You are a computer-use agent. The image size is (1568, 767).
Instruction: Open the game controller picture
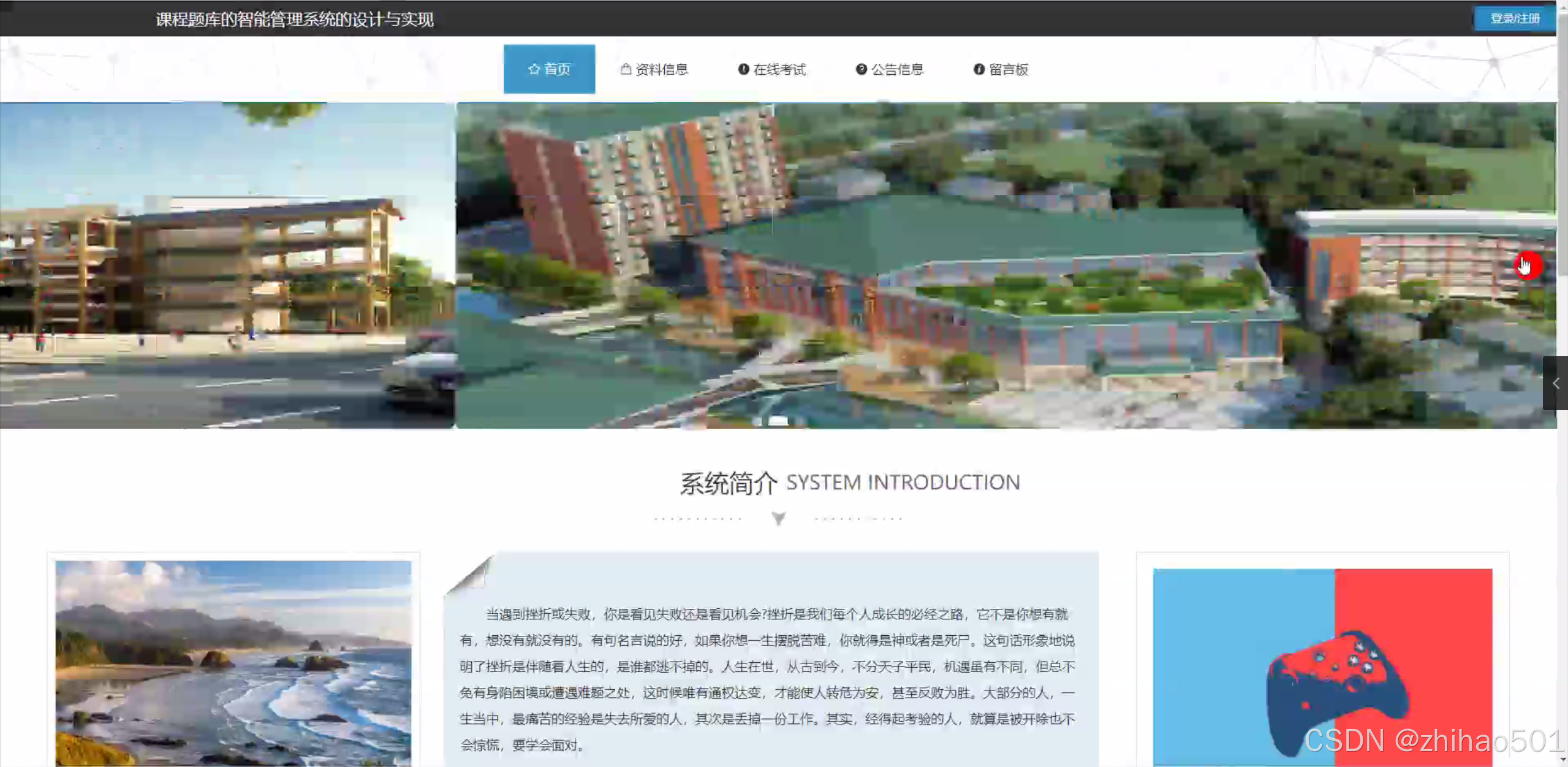coord(1322,667)
